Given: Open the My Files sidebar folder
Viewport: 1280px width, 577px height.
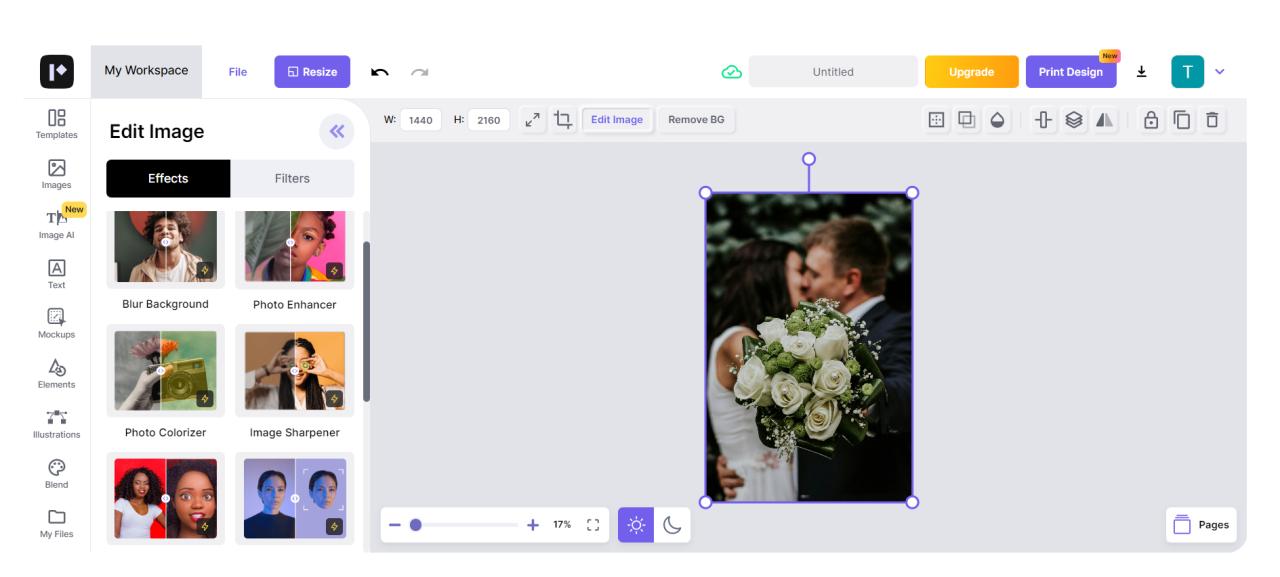Looking at the screenshot, I should [x=57, y=523].
